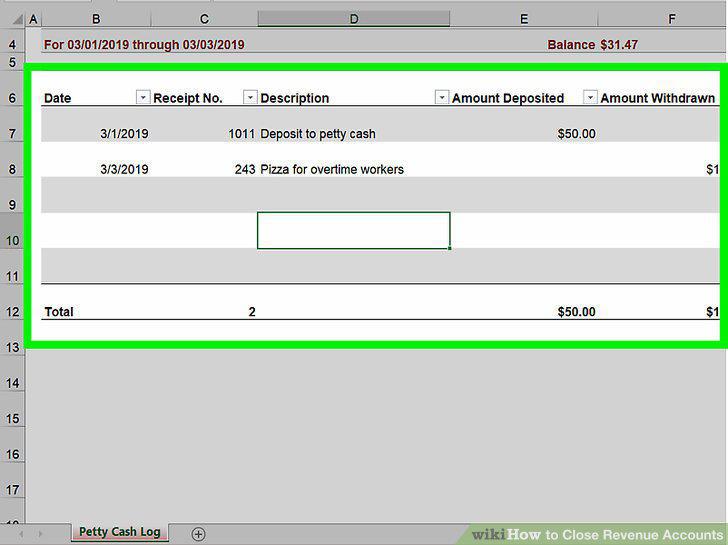
Task: Click the 'Receipt No.' header cell
Action: (x=188, y=98)
